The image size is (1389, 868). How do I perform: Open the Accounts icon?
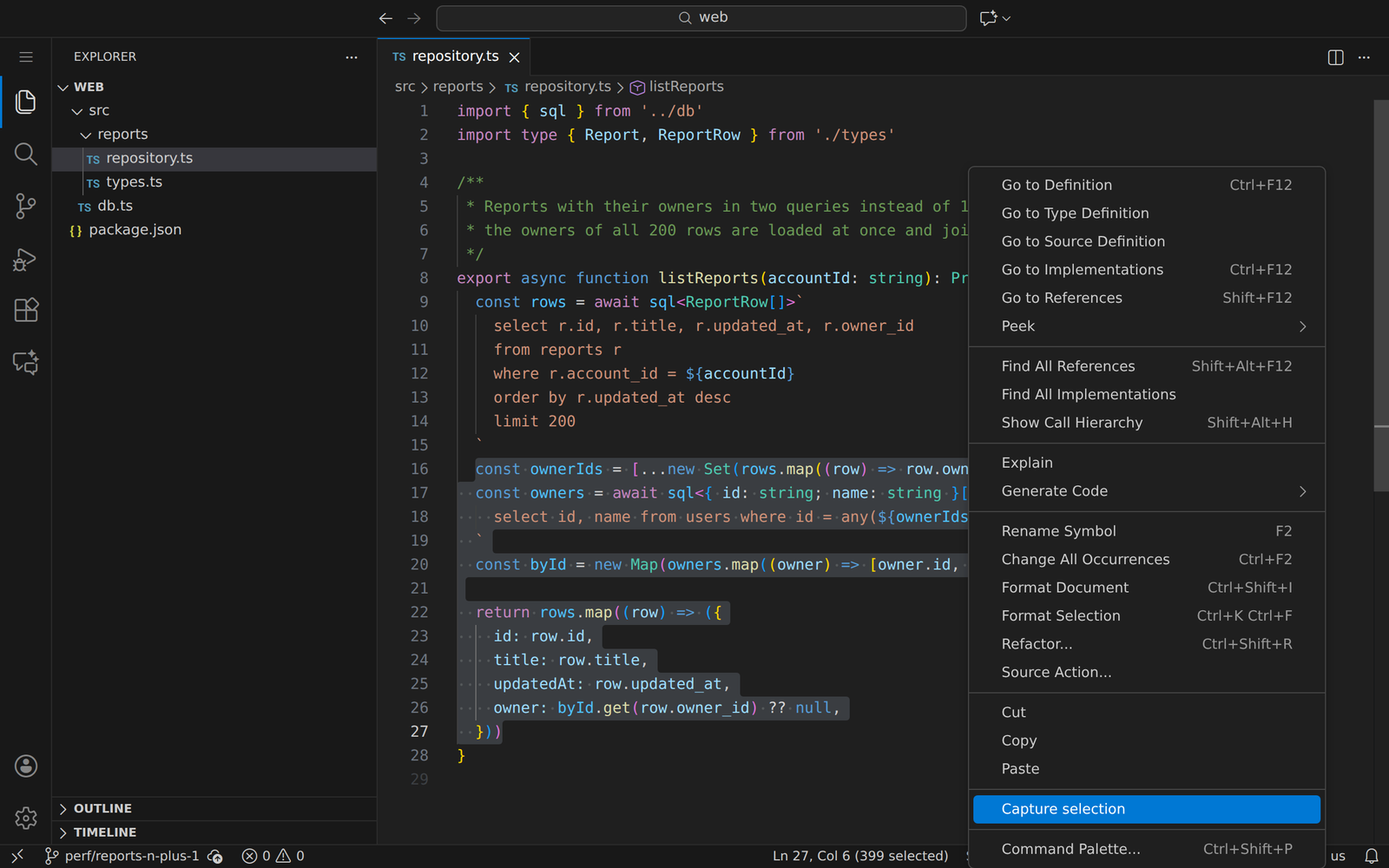coord(26,766)
